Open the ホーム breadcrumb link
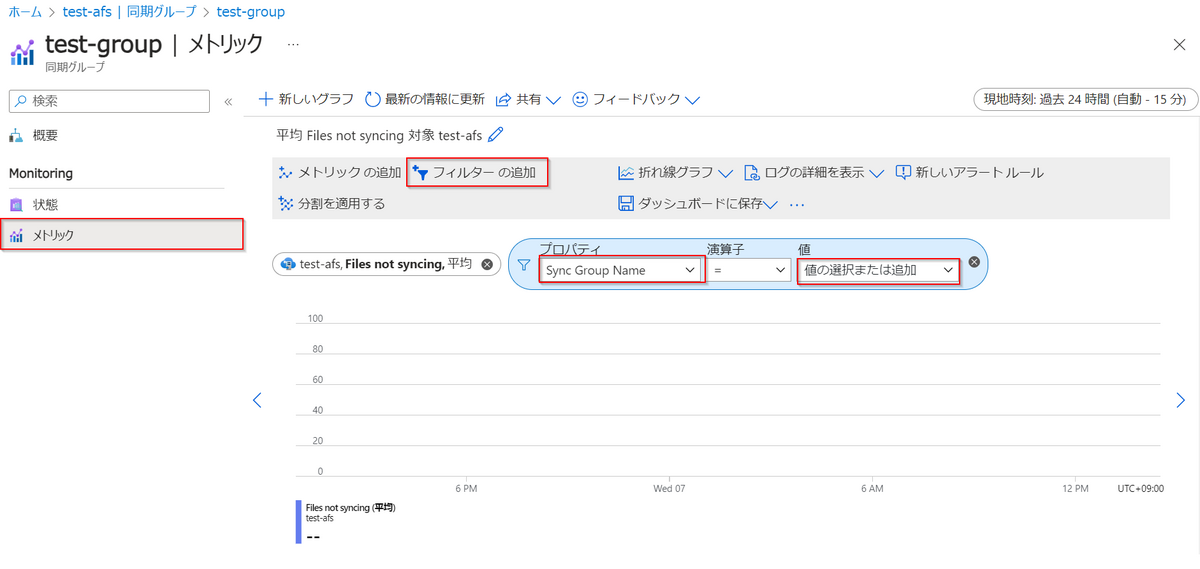This screenshot has width=1200, height=569. 24,12
